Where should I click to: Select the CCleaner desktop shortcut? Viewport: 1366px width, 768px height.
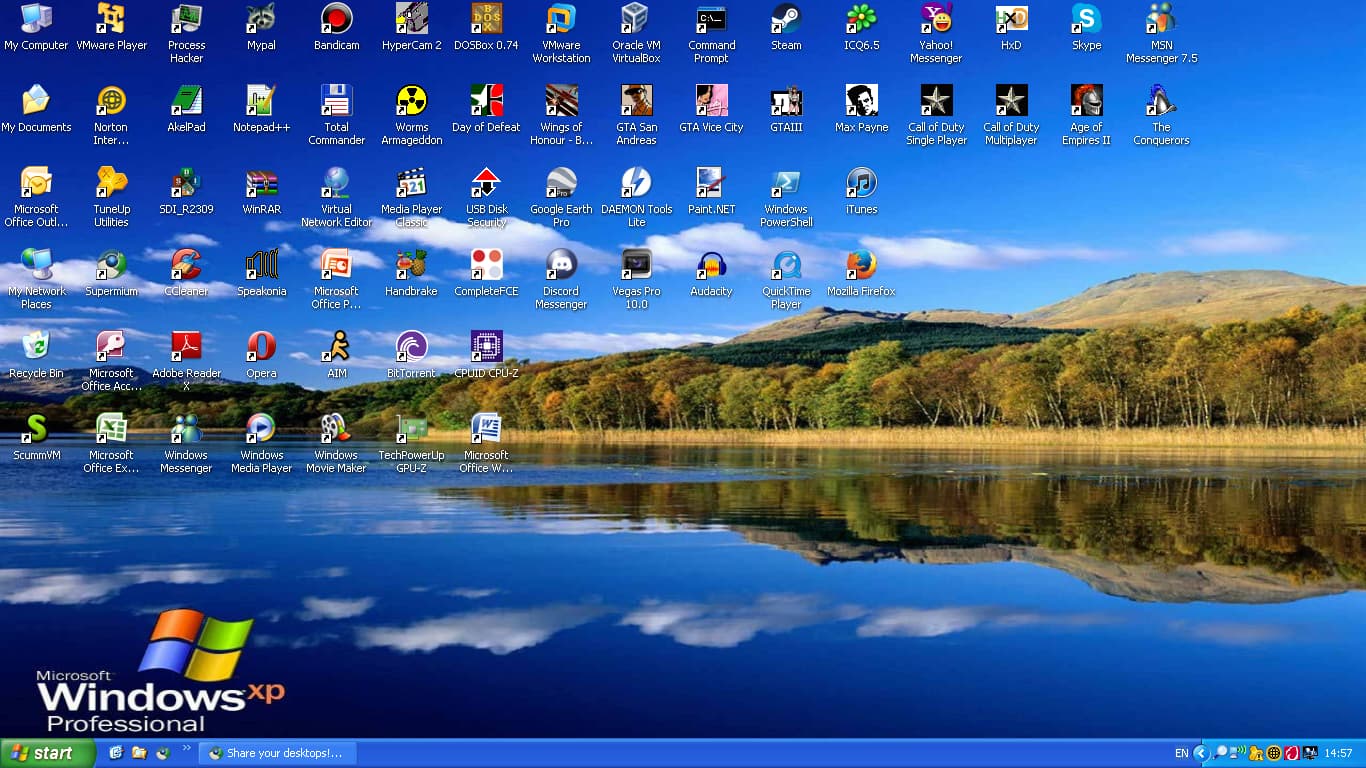point(186,266)
